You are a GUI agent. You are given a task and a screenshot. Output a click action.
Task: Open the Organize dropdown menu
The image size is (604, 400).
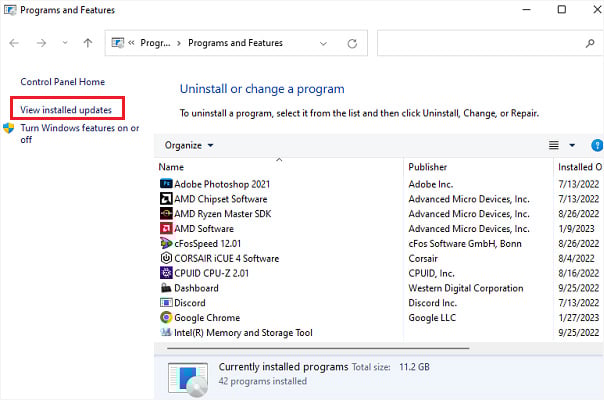[189, 145]
